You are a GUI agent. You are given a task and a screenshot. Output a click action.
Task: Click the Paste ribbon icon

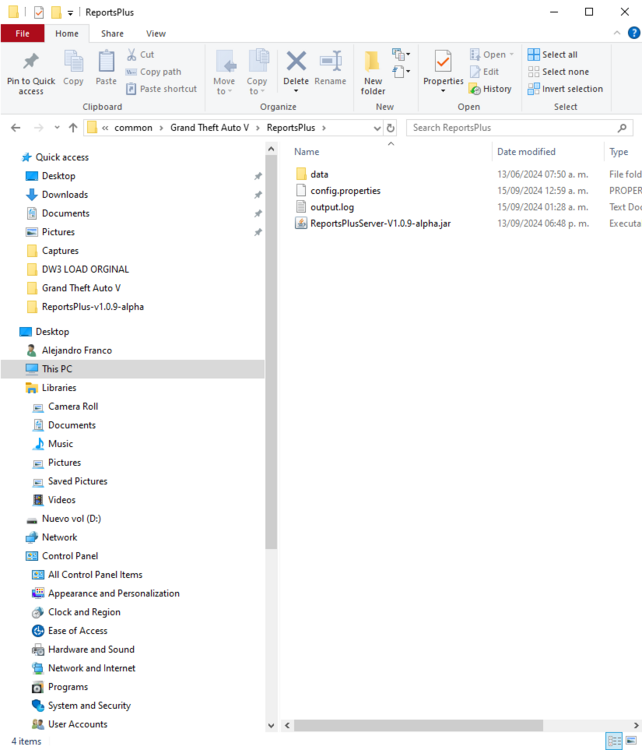point(106,61)
